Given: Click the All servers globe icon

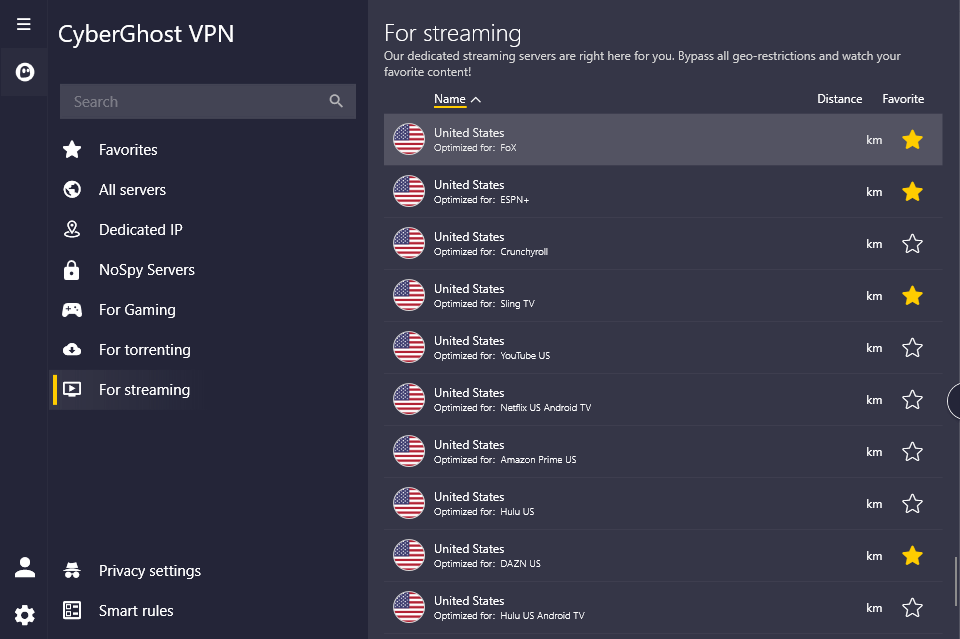Looking at the screenshot, I should (71, 189).
